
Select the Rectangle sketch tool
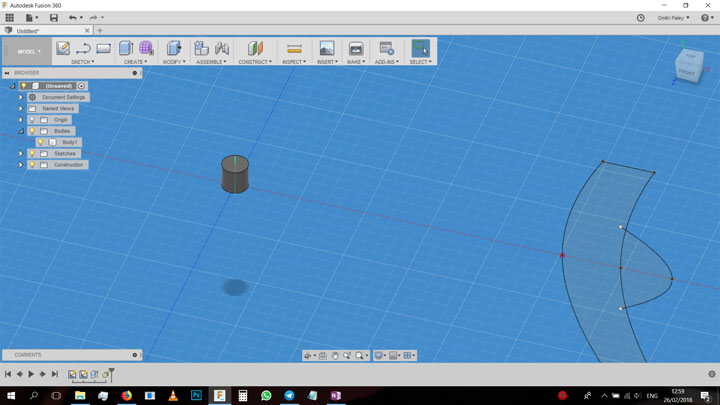[x=103, y=48]
